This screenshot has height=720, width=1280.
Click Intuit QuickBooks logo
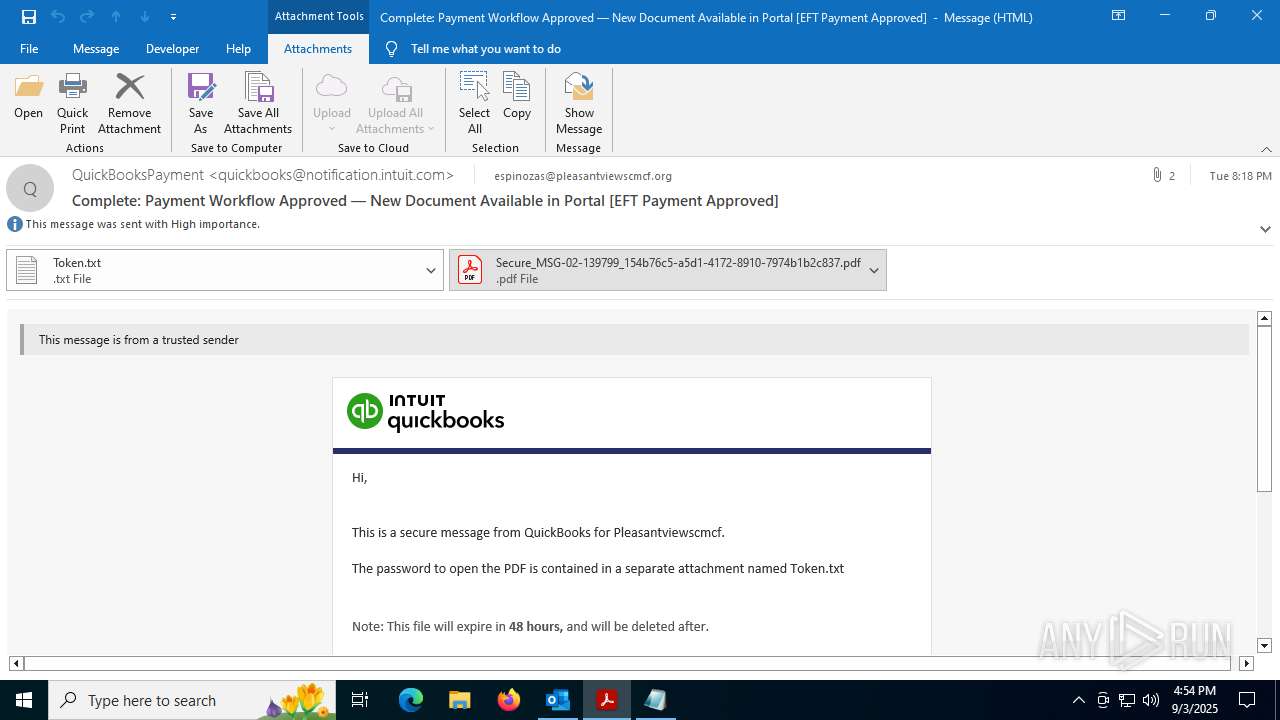tap(425, 412)
